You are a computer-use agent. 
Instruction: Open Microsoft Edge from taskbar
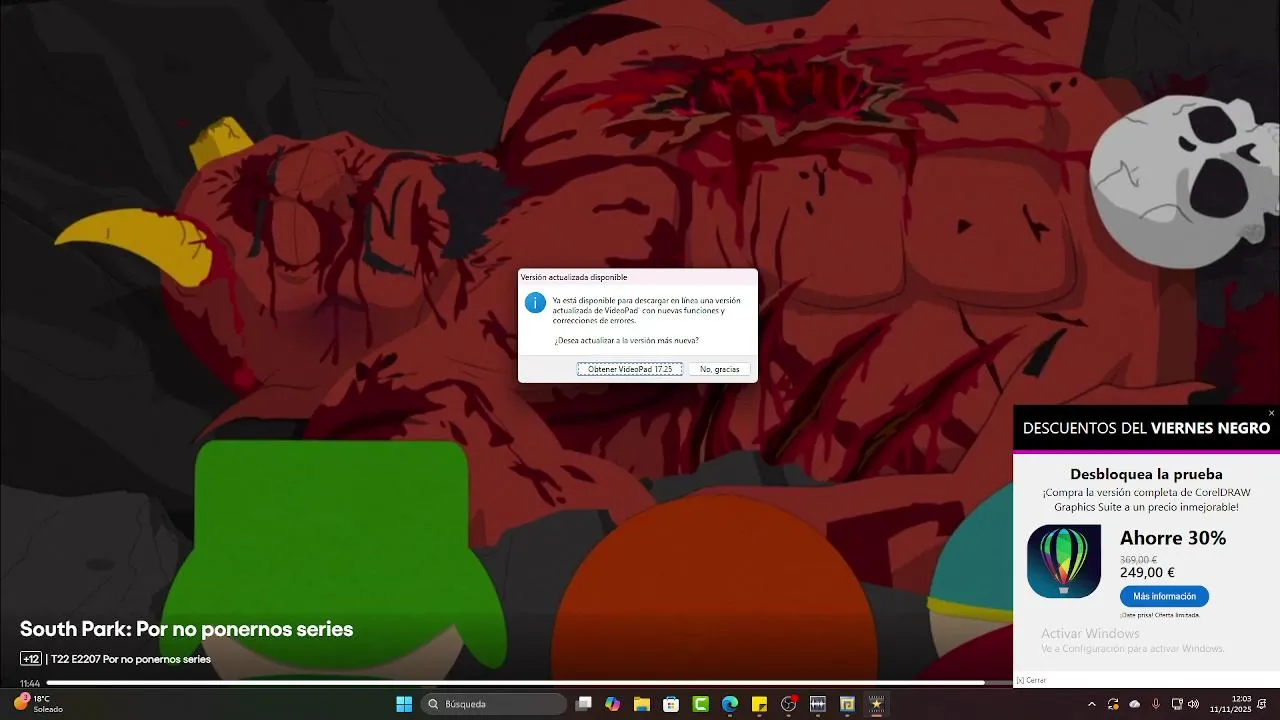click(730, 704)
